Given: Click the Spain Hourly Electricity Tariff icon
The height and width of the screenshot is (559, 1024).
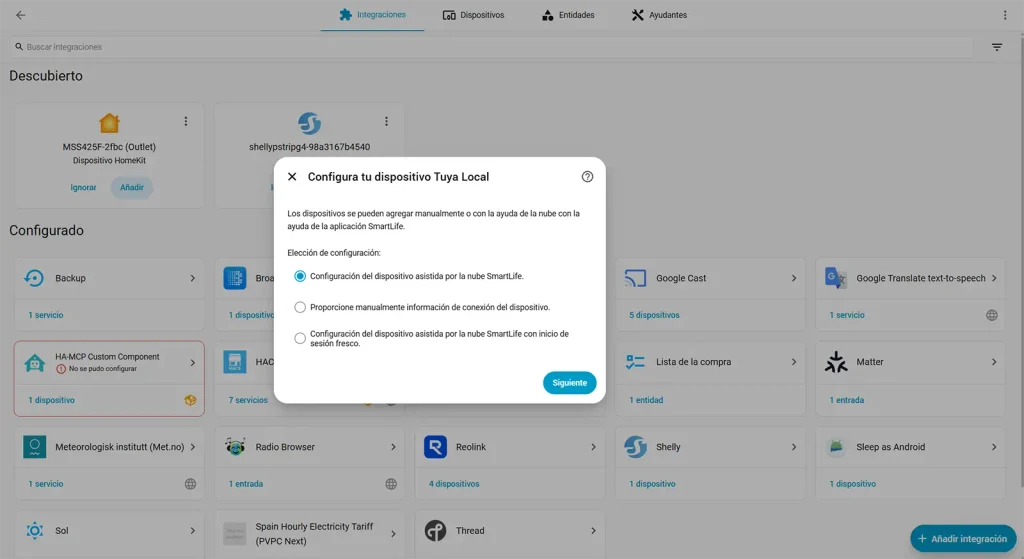Looking at the screenshot, I should 234,534.
